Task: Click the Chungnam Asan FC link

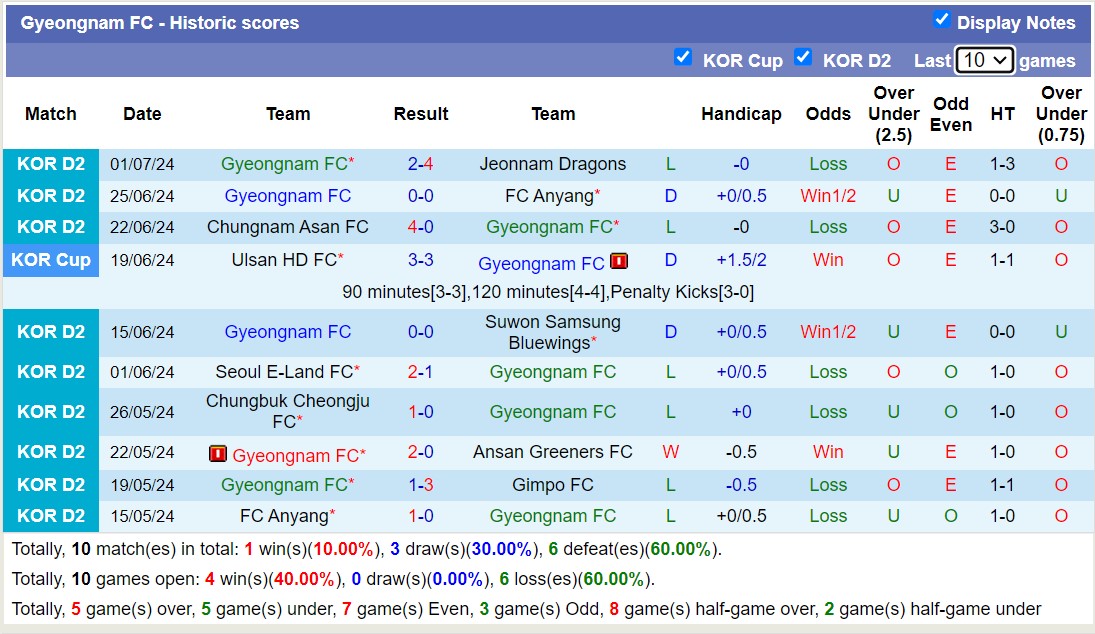Action: click(288, 227)
